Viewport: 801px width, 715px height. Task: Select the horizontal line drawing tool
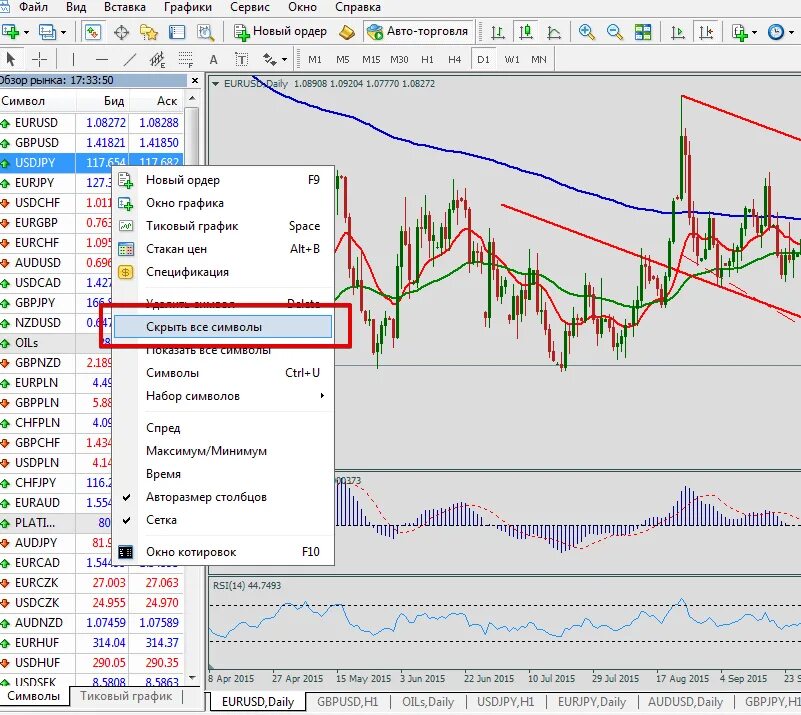102,59
